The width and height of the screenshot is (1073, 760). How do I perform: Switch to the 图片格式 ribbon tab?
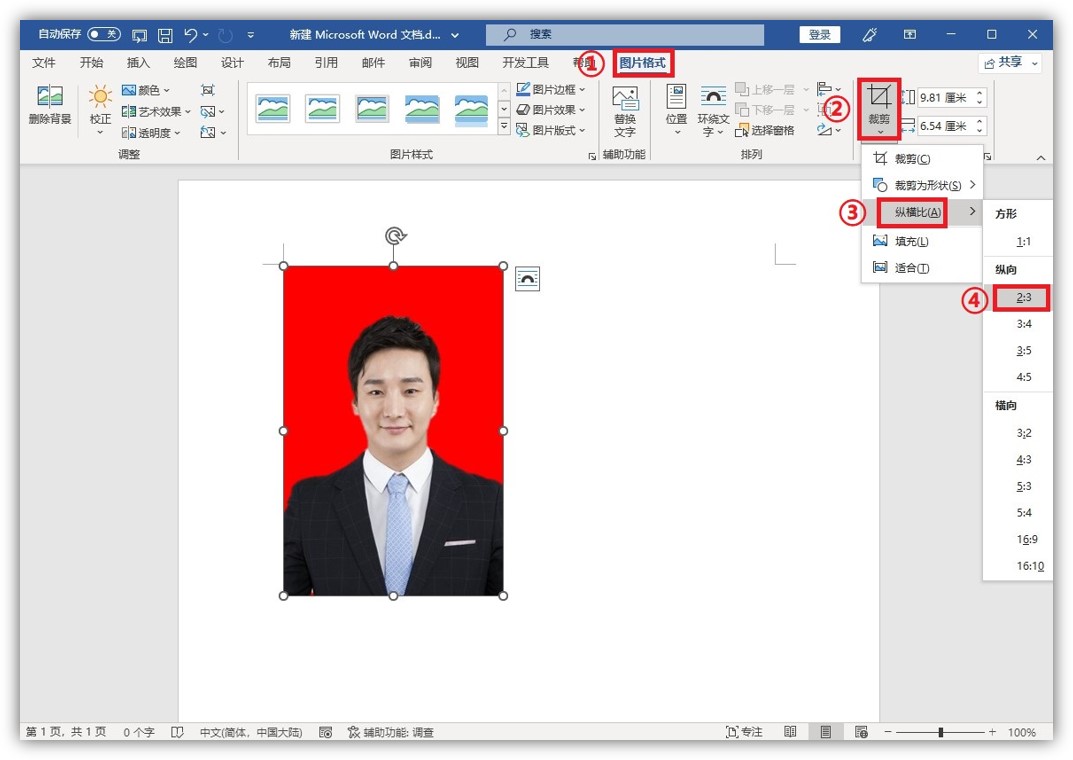pos(644,61)
